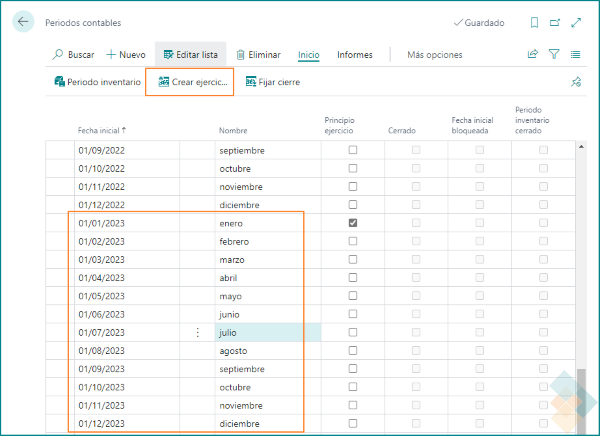Uncheck Principio ejercicio for enero 2023
This screenshot has height=436, width=600.
(x=352, y=223)
